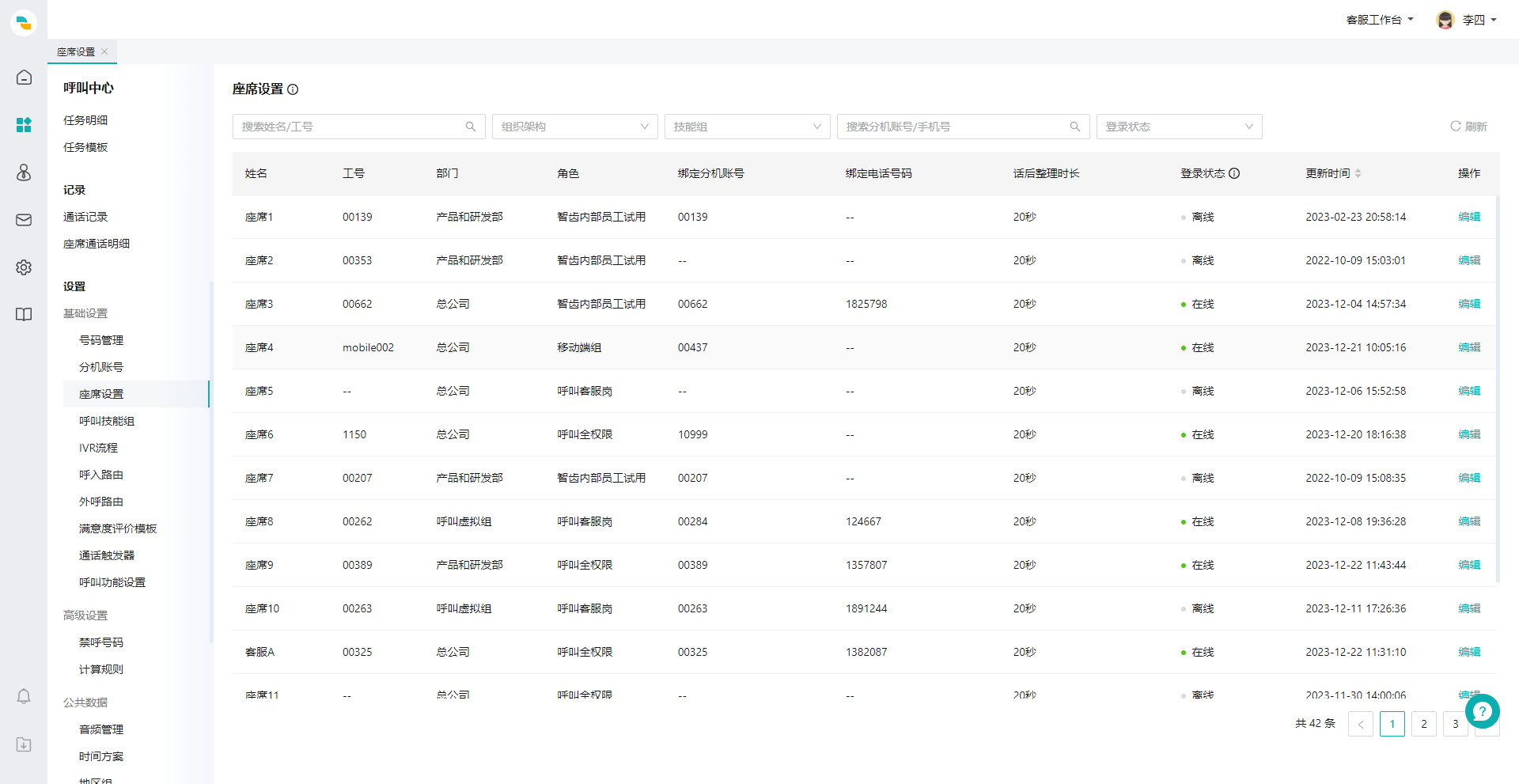Click the info icon beside 座席设置 title
The image size is (1519, 784).
point(293,89)
